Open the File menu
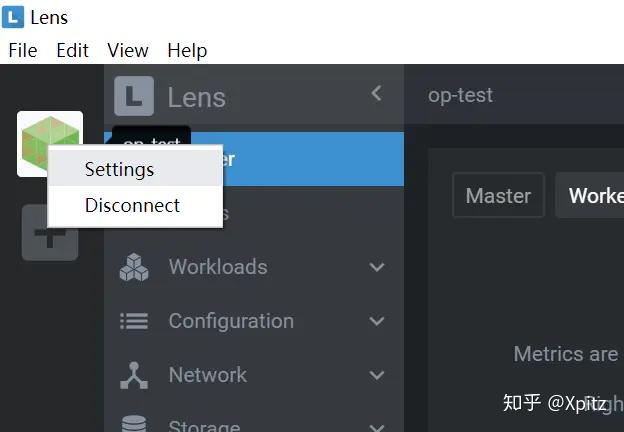This screenshot has height=432, width=624. pos(23,51)
